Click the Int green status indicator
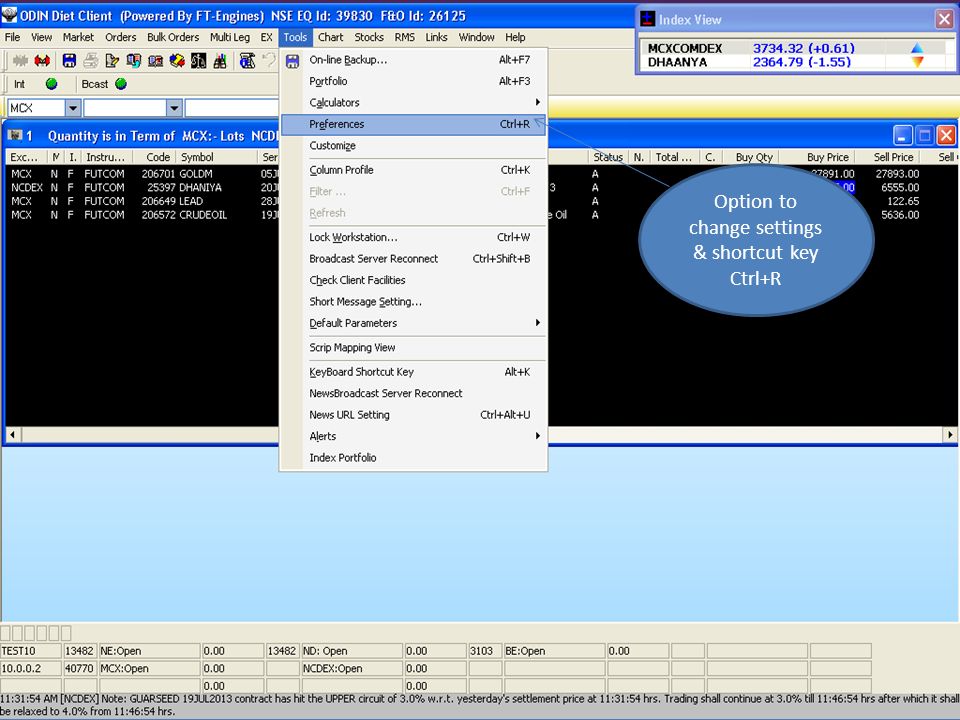This screenshot has width=960, height=720. [x=51, y=84]
